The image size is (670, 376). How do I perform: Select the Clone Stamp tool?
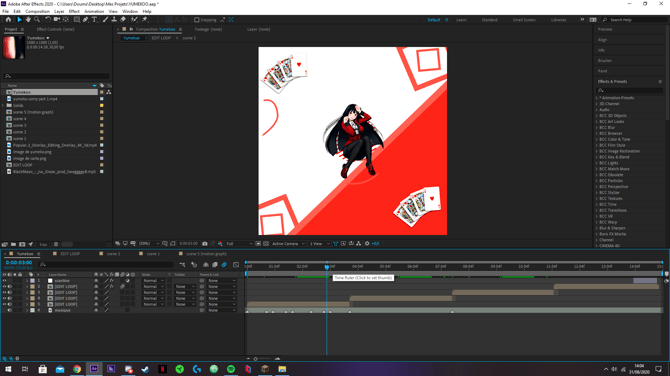(x=114, y=20)
